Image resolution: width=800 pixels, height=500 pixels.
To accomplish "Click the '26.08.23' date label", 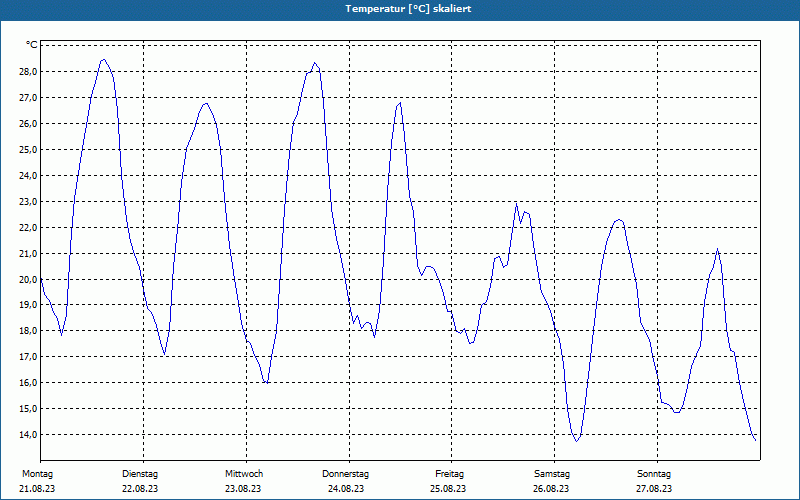I will pyautogui.click(x=551, y=489).
